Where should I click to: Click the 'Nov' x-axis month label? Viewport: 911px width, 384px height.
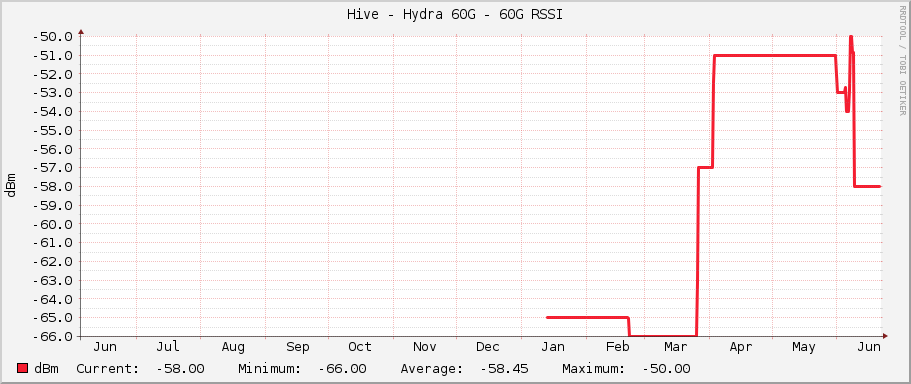[x=425, y=347]
